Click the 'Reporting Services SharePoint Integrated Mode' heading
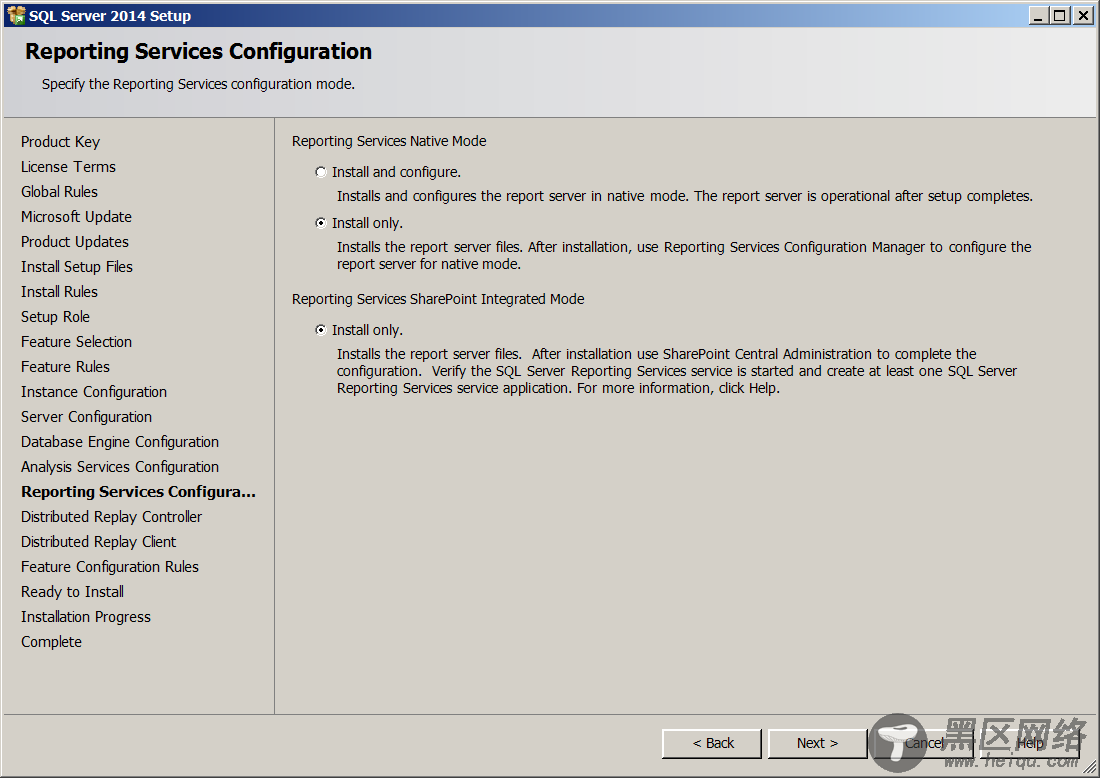1100x778 pixels. (438, 299)
